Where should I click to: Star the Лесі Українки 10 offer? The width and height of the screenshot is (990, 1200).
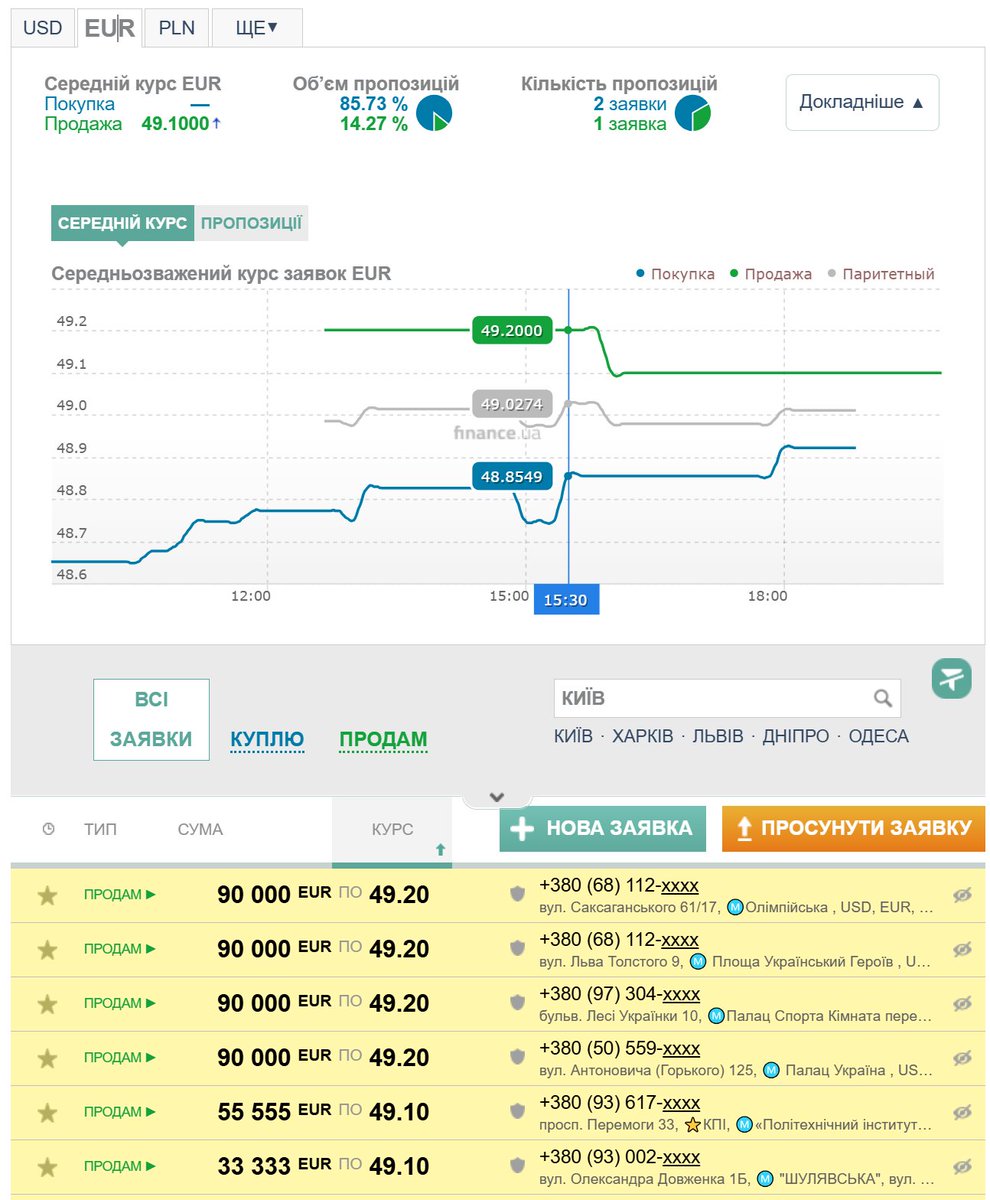[47, 1003]
